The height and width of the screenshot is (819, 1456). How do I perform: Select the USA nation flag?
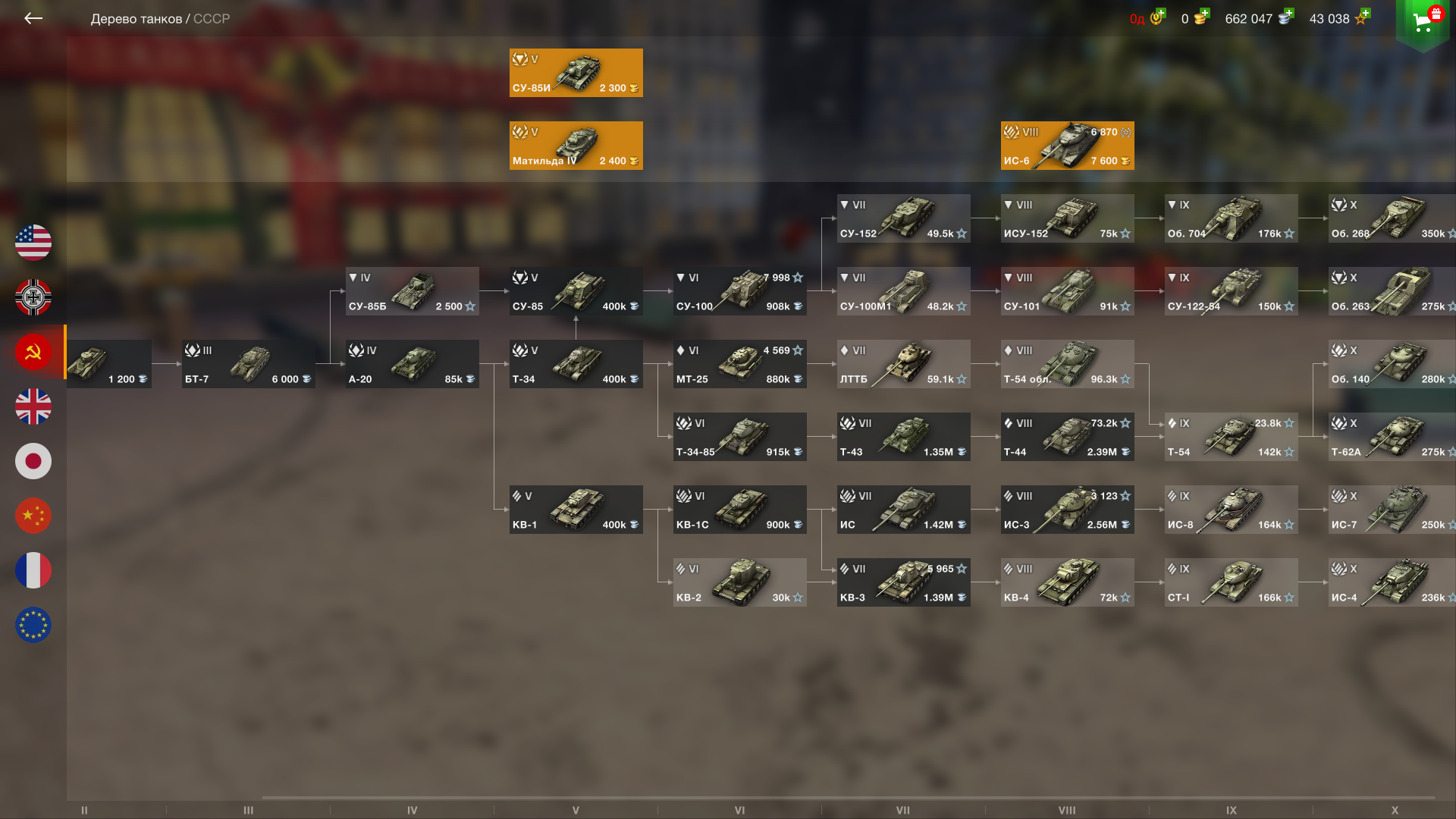33,243
